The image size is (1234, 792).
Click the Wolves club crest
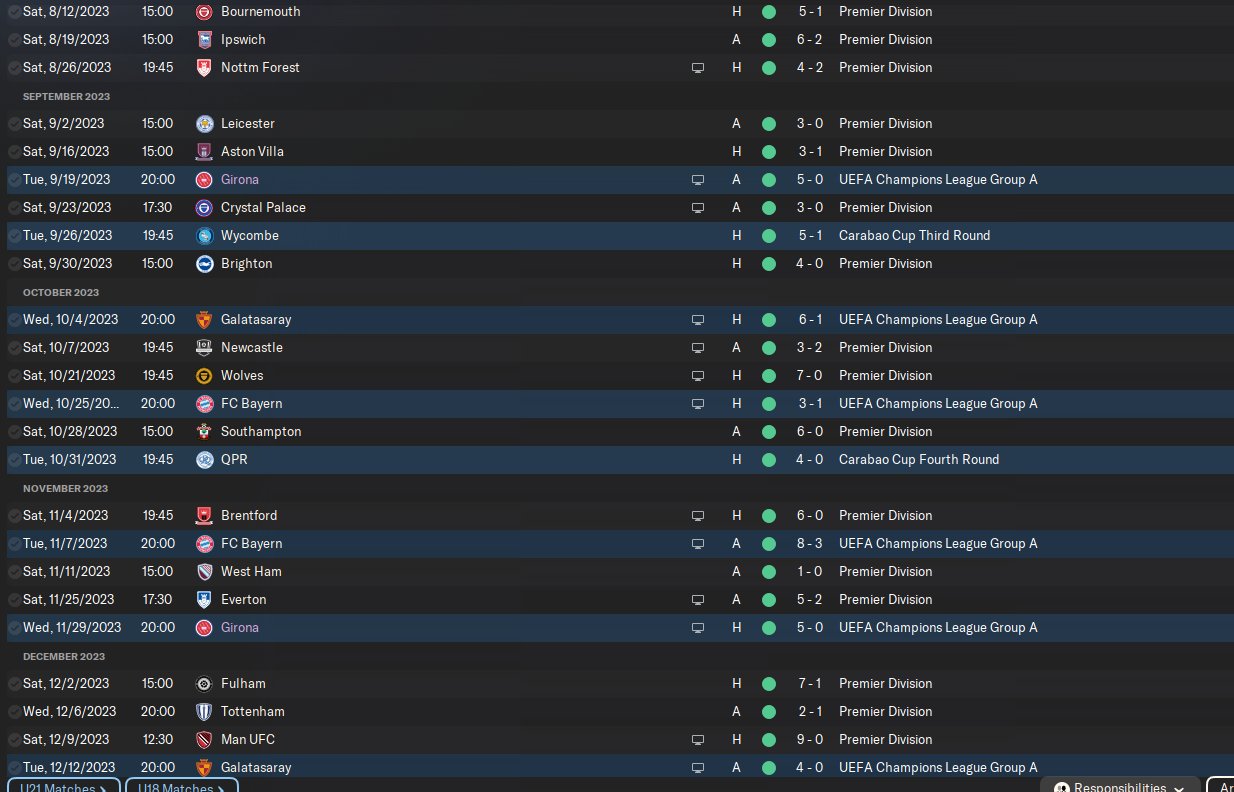[205, 376]
